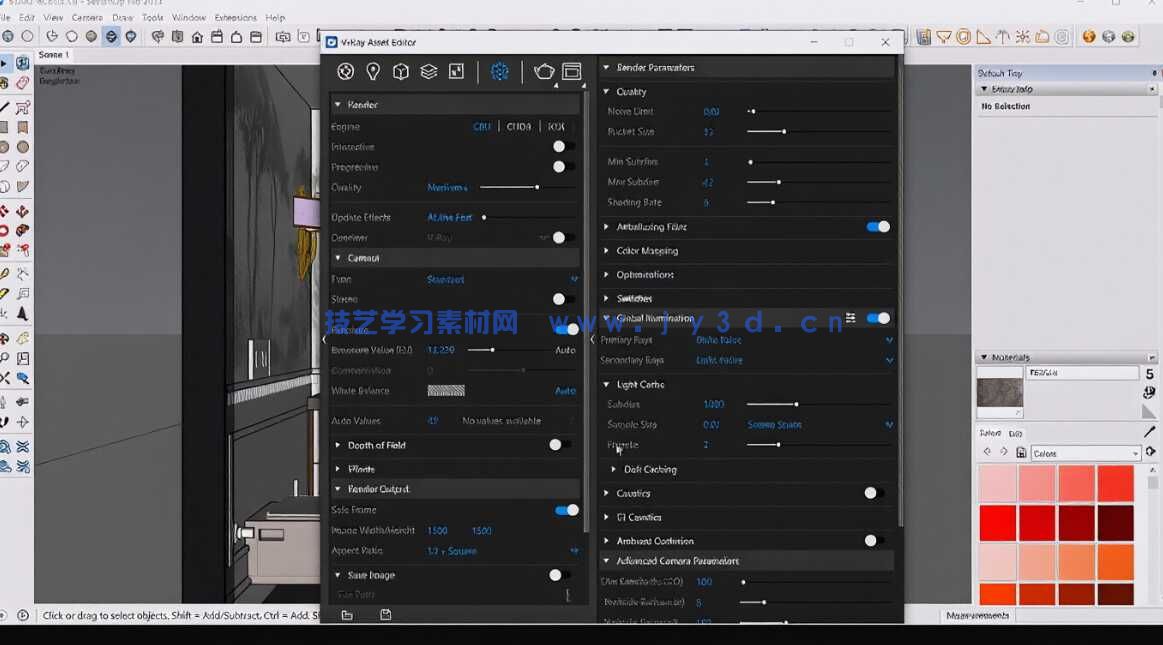1163x645 pixels.
Task: Turn off the Global Illumination toggle
Action: click(x=878, y=317)
